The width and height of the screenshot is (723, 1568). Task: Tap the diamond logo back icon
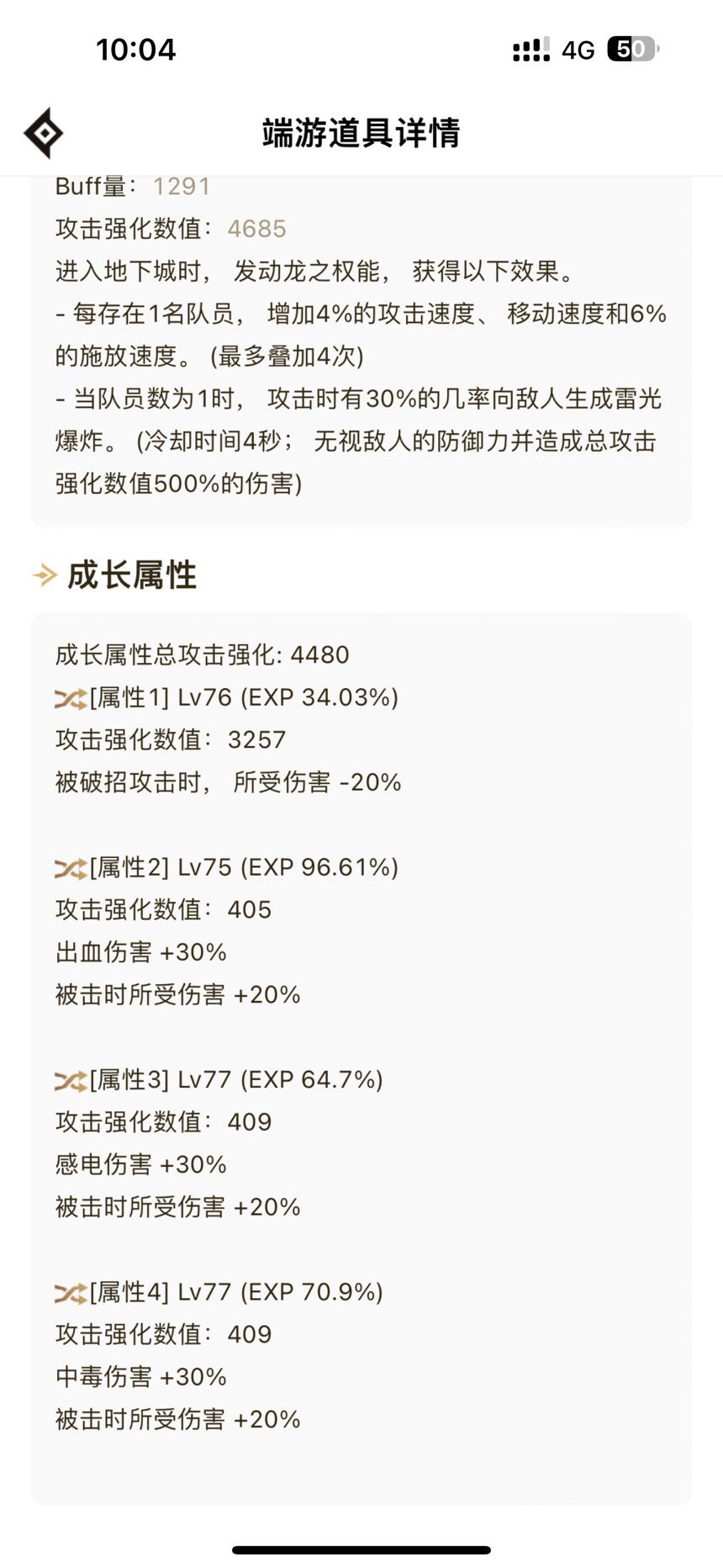tap(43, 133)
